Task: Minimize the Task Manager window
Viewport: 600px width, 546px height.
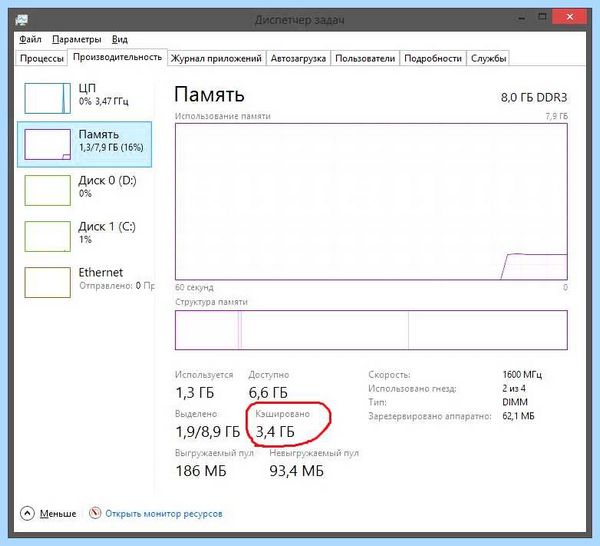Action: click(521, 18)
